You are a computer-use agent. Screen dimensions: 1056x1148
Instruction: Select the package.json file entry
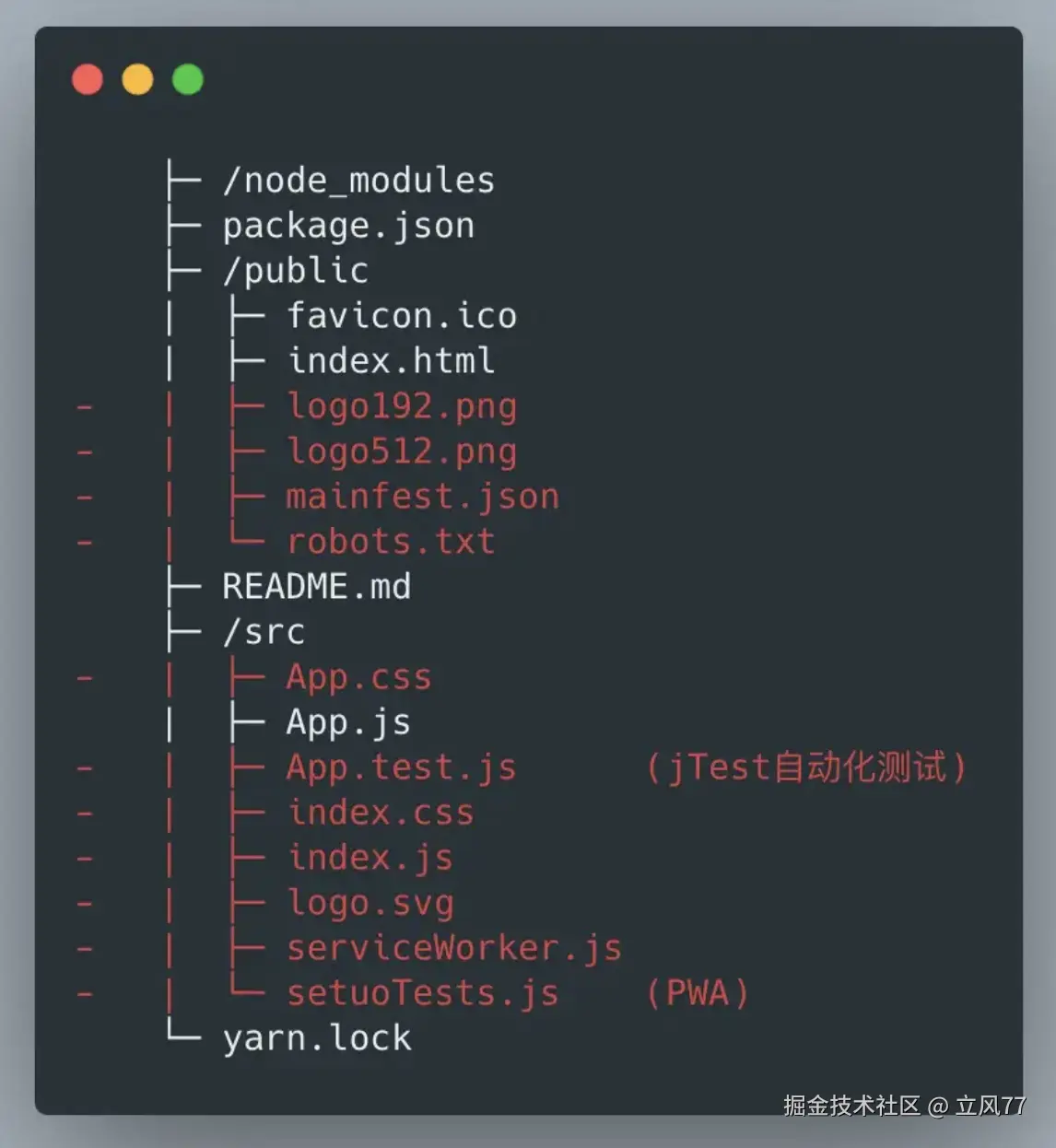348,226
